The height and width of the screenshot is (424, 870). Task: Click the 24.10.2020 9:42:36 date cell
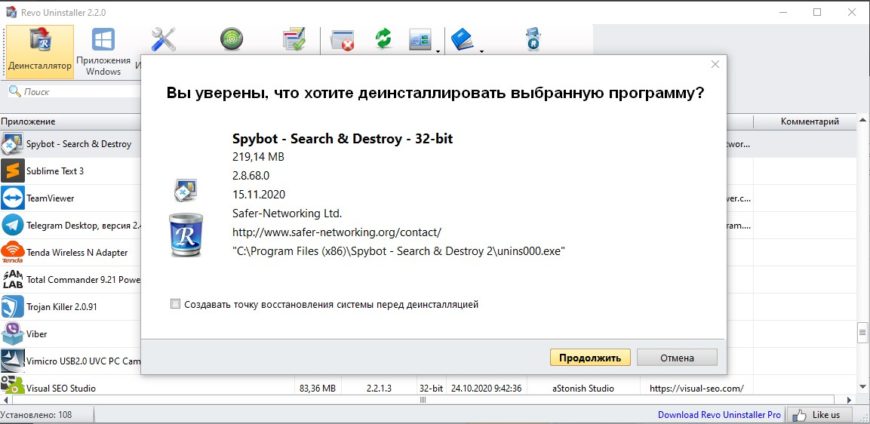486,388
